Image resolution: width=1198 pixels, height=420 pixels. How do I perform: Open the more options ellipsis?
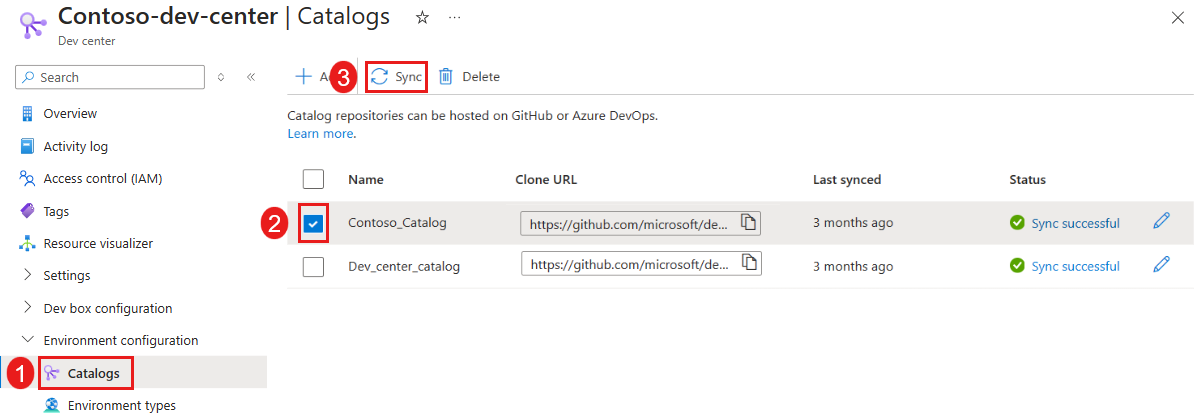tap(455, 18)
